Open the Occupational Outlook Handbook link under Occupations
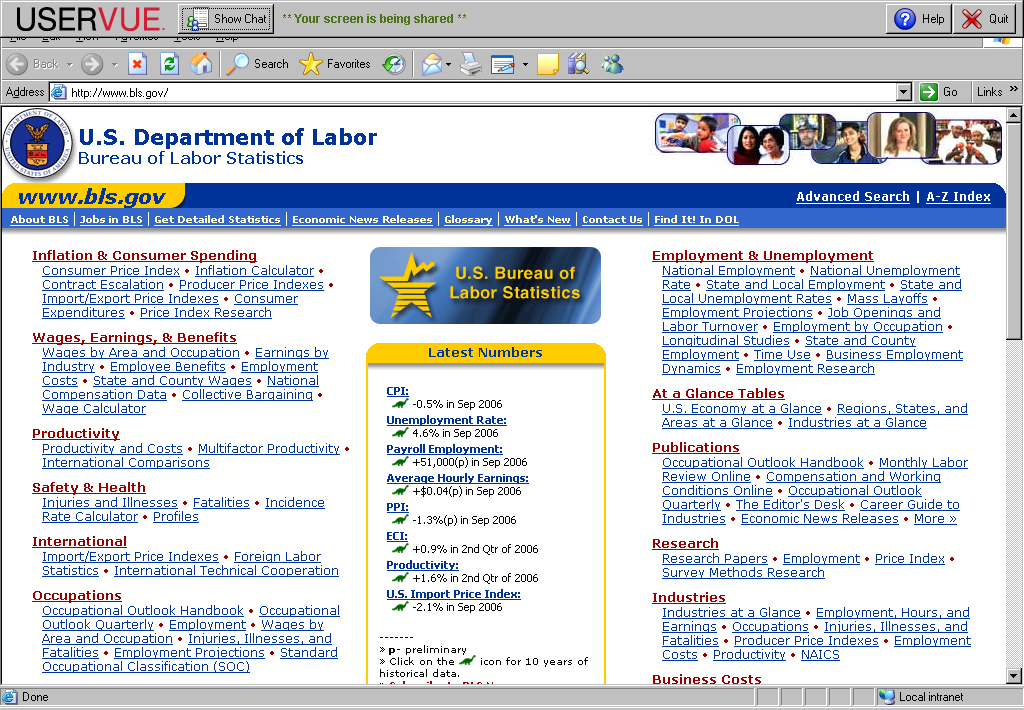 [x=143, y=610]
